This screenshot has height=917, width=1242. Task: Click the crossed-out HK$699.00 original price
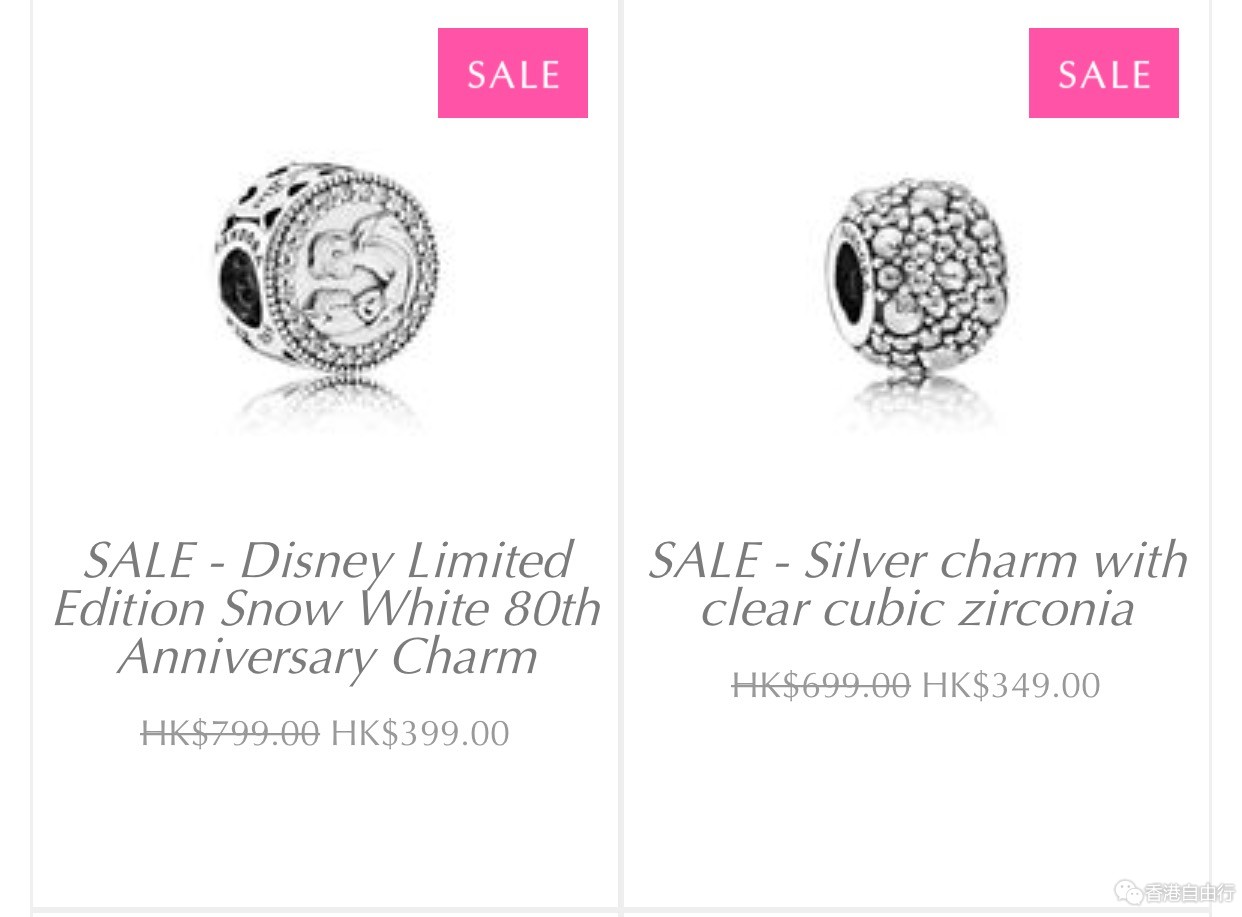click(821, 685)
